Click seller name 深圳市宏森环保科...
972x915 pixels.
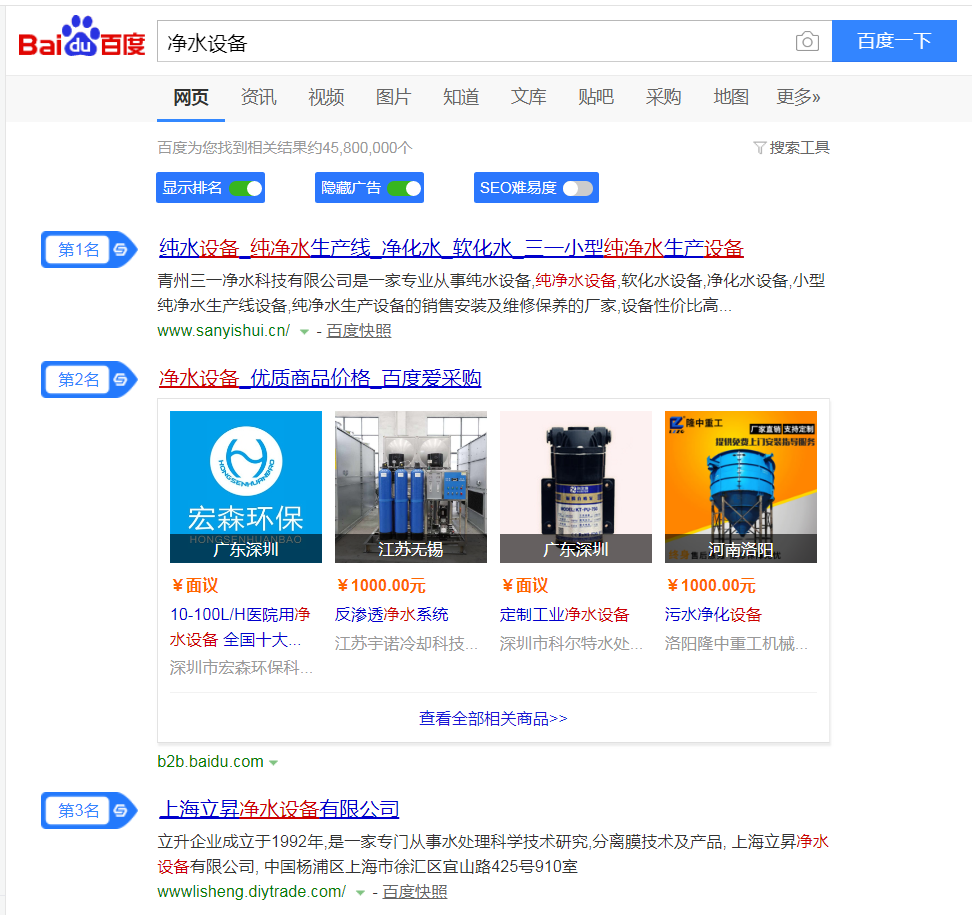(x=241, y=668)
